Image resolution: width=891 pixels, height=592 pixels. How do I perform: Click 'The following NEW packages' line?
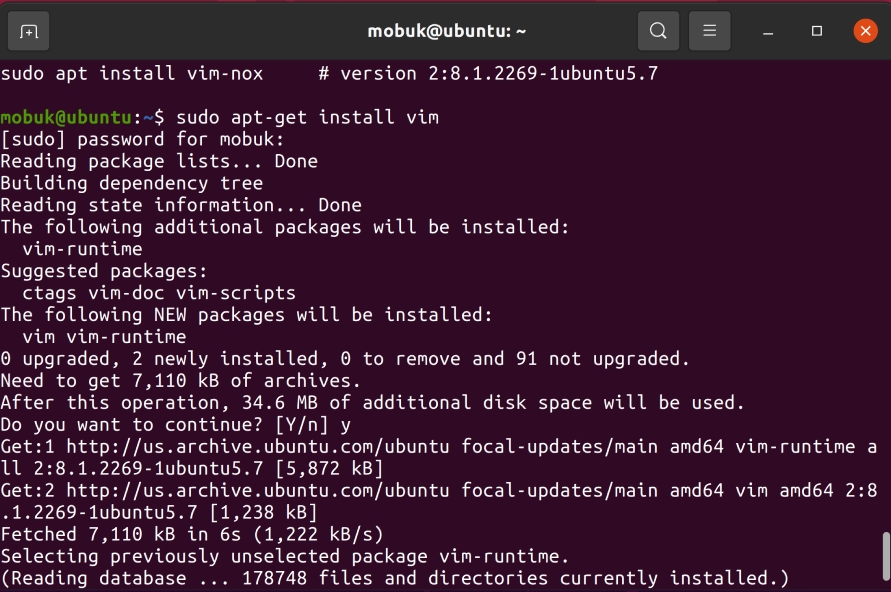(247, 315)
